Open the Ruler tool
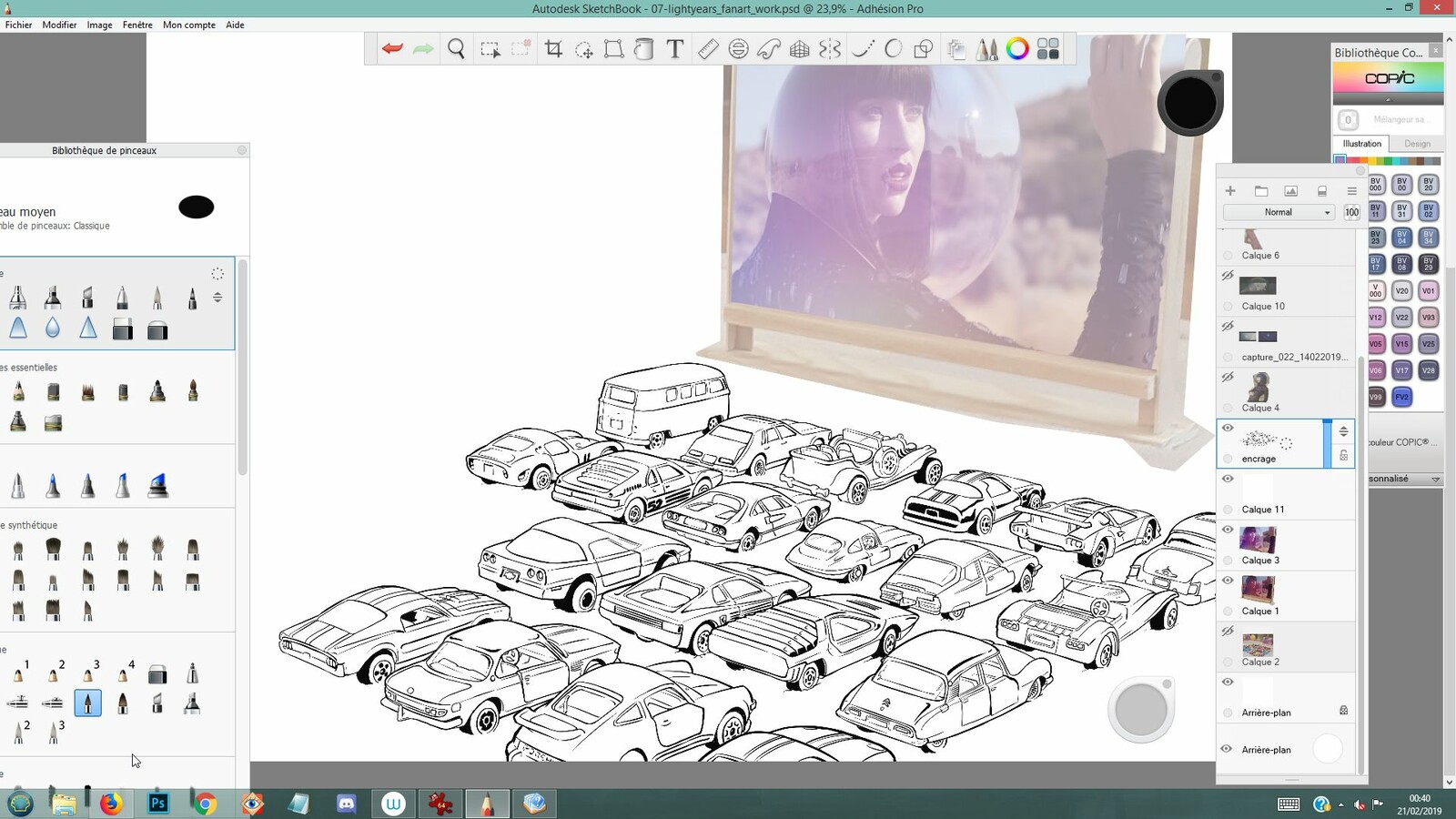 708,49
